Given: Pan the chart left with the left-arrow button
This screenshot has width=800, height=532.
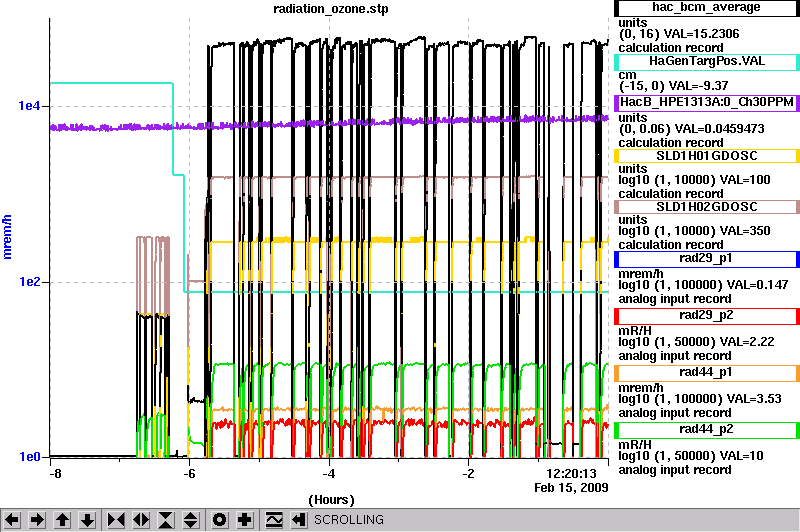Looking at the screenshot, I should (x=12, y=520).
